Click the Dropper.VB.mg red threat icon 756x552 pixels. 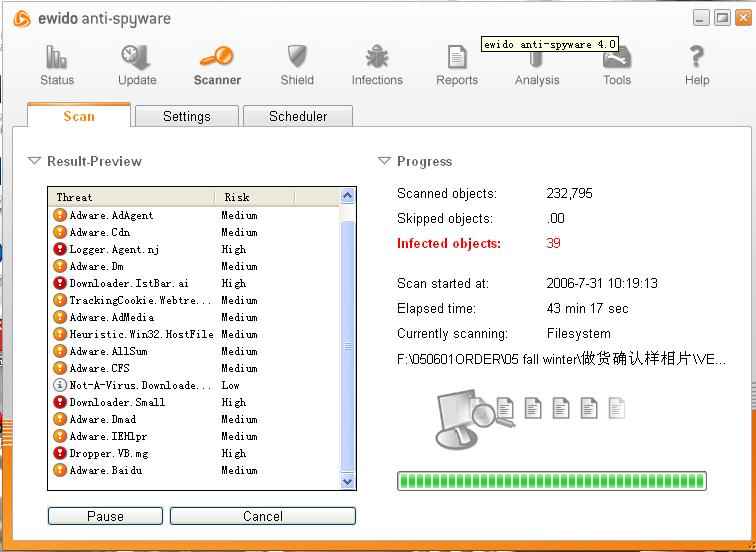tap(60, 453)
